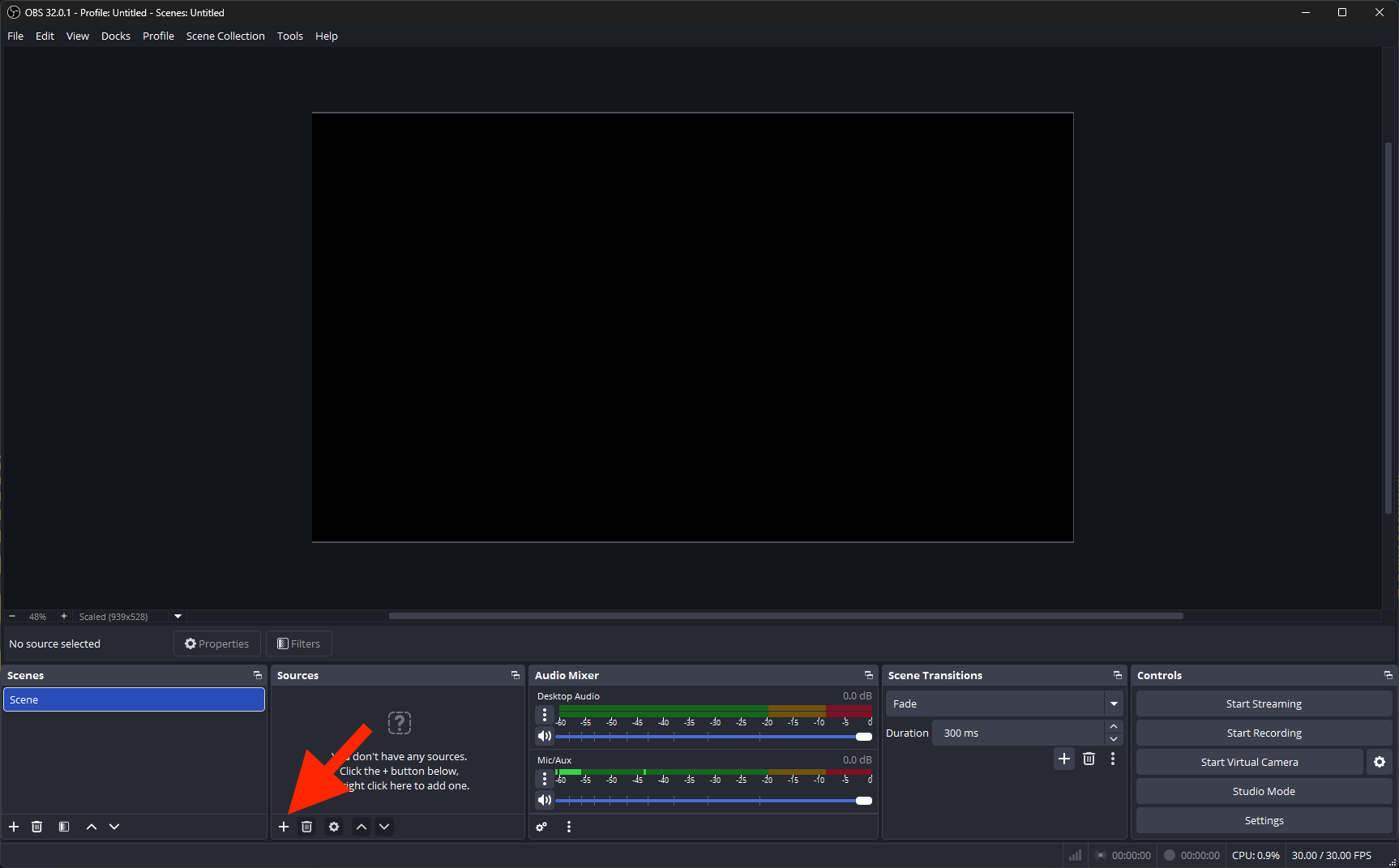The height and width of the screenshot is (868, 1399).
Task: Open scene filters icon in Scenes toolbar
Action: 64,827
